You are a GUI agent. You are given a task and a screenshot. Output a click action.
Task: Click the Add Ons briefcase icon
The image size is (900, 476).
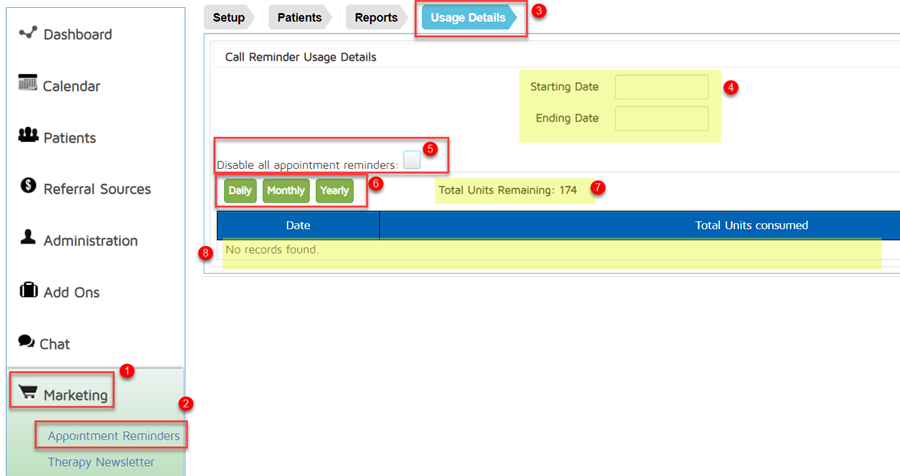(x=28, y=291)
